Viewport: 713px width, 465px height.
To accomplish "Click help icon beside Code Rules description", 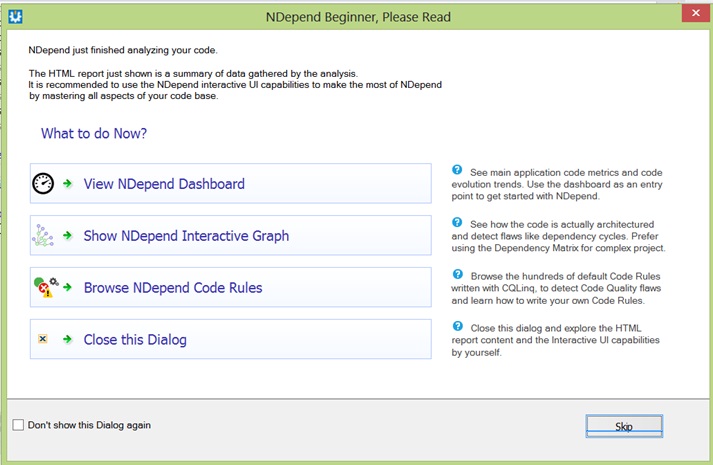I will tap(457, 274).
